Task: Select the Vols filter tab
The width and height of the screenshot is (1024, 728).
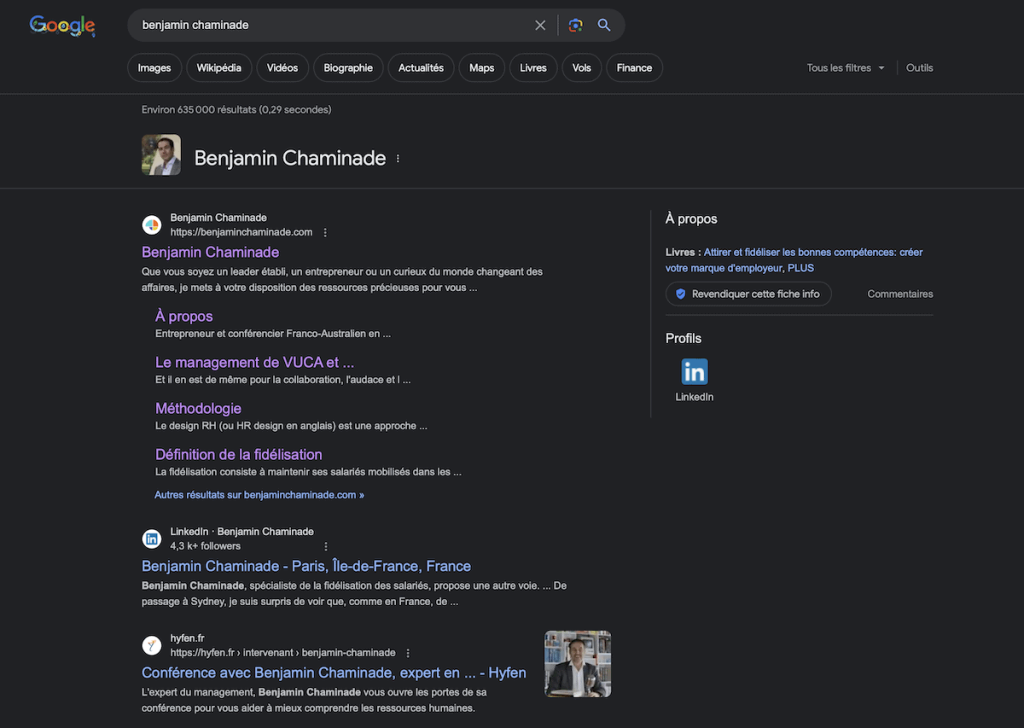Action: (x=581, y=68)
